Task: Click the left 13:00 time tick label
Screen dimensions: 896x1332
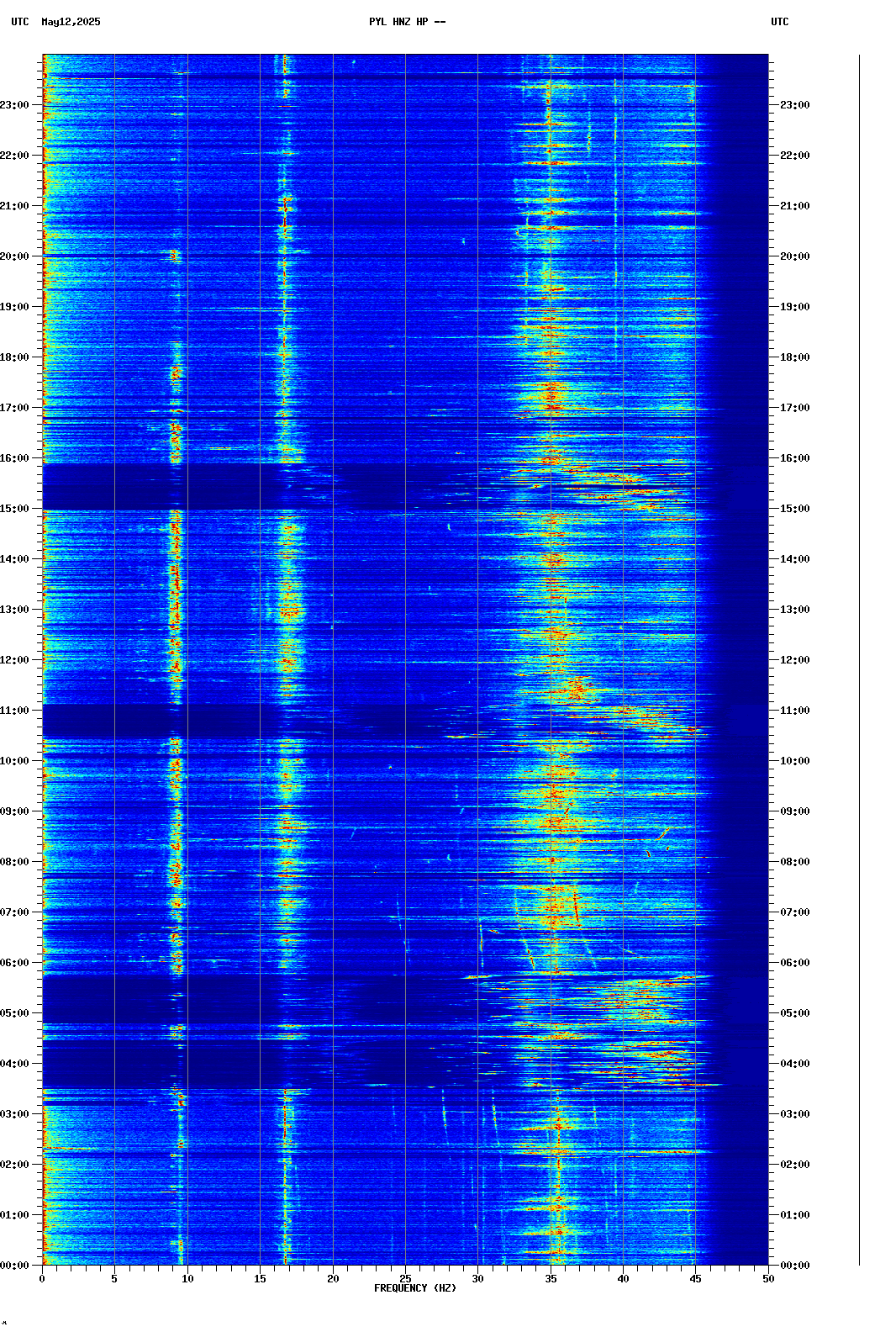Action: pos(14,610)
